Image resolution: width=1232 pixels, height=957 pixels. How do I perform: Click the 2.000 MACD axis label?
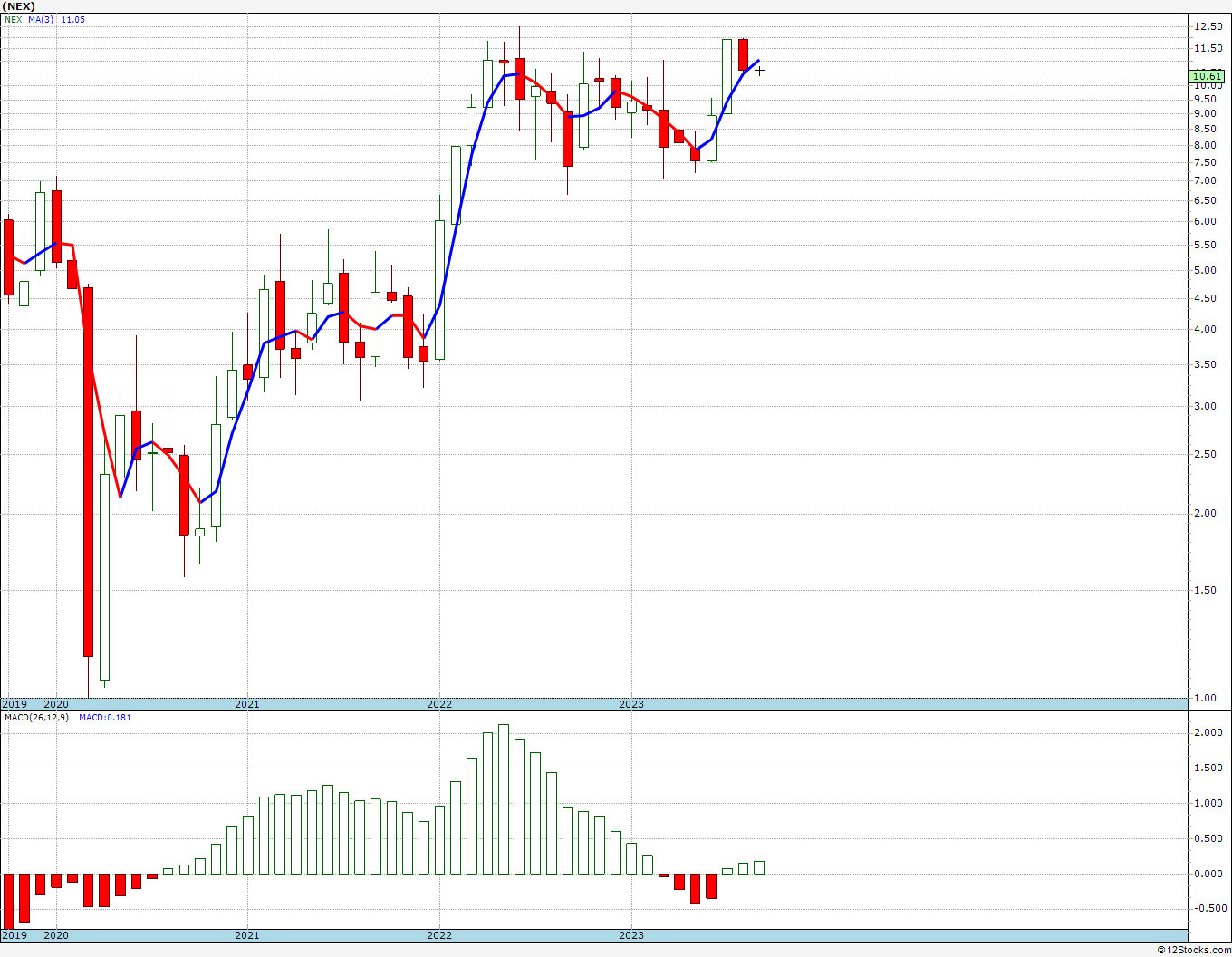[x=1208, y=733]
